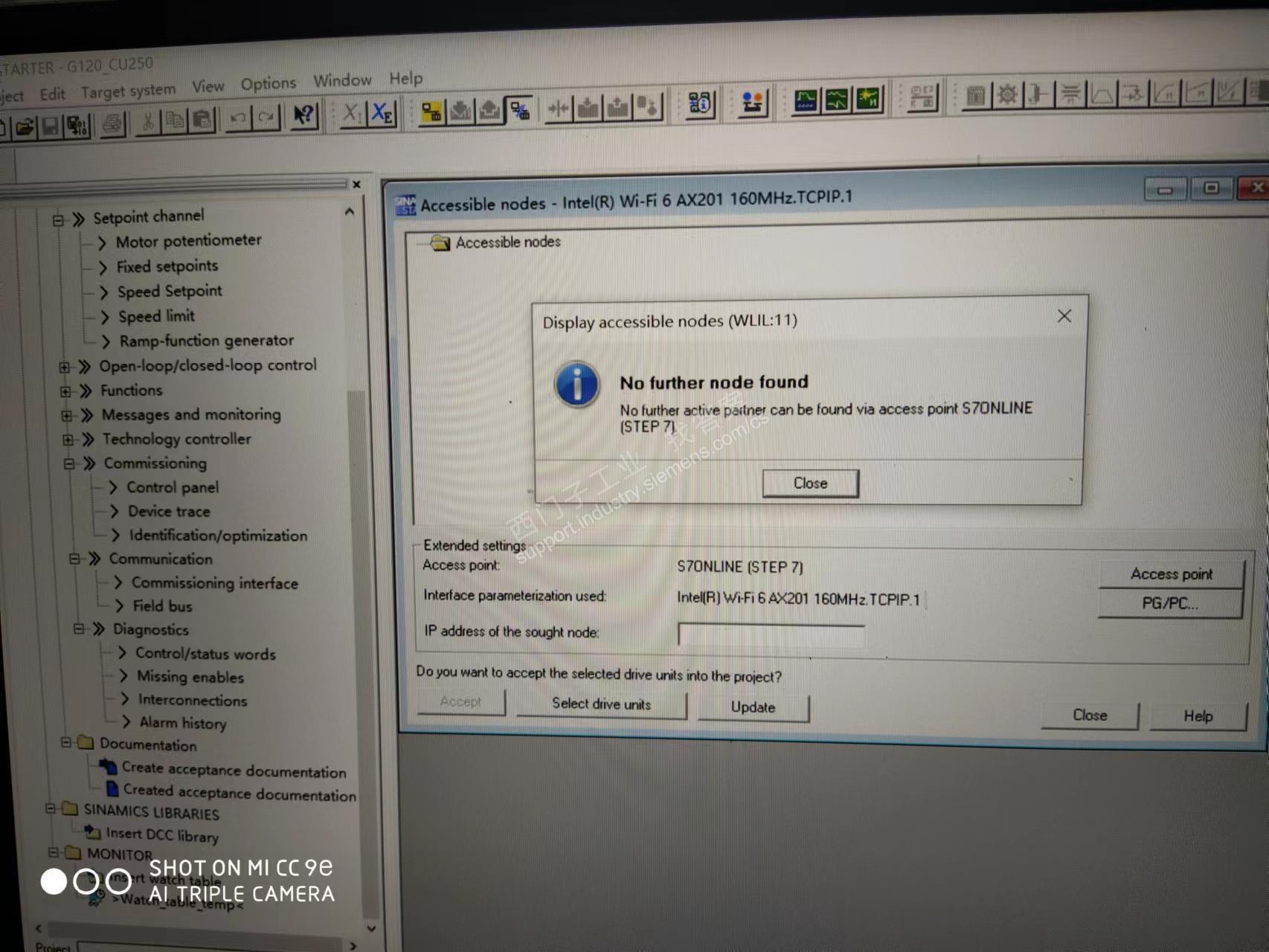Dismiss the dialog with its X button
The height and width of the screenshot is (952, 1269).
click(1064, 316)
